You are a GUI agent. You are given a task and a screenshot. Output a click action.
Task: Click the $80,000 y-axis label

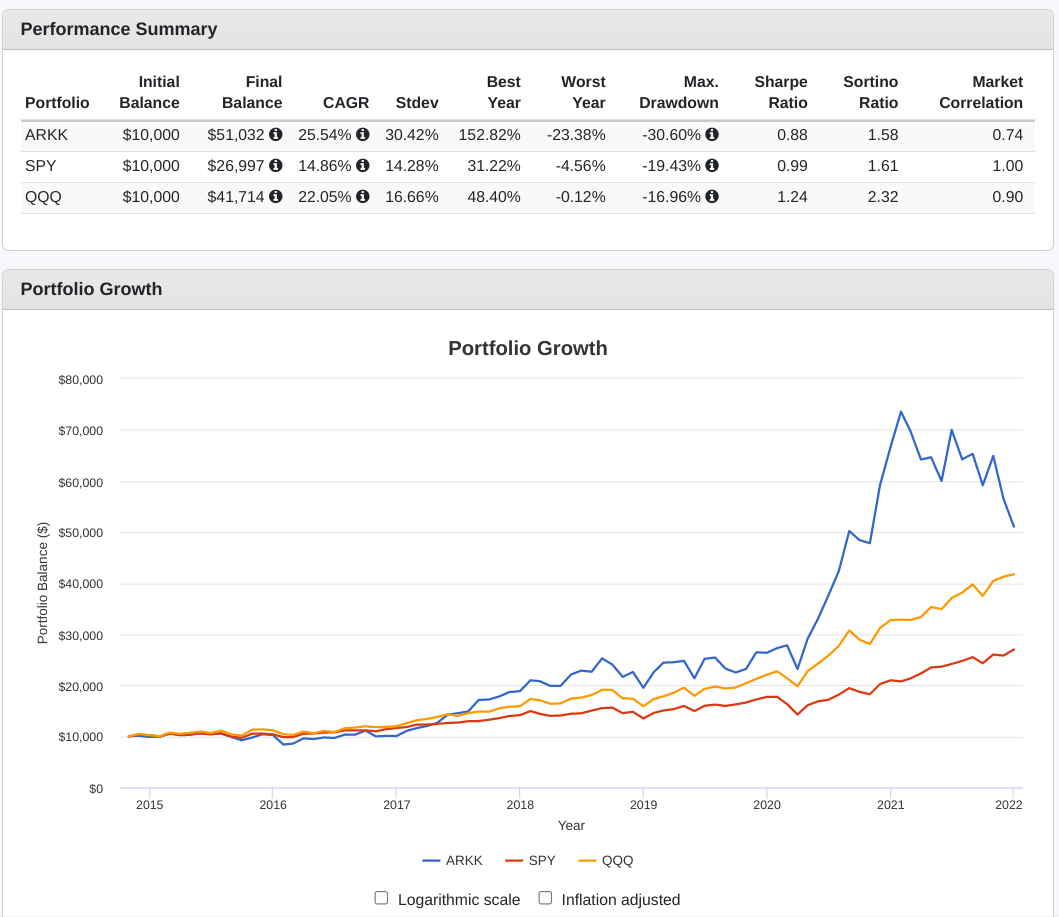[x=81, y=380]
